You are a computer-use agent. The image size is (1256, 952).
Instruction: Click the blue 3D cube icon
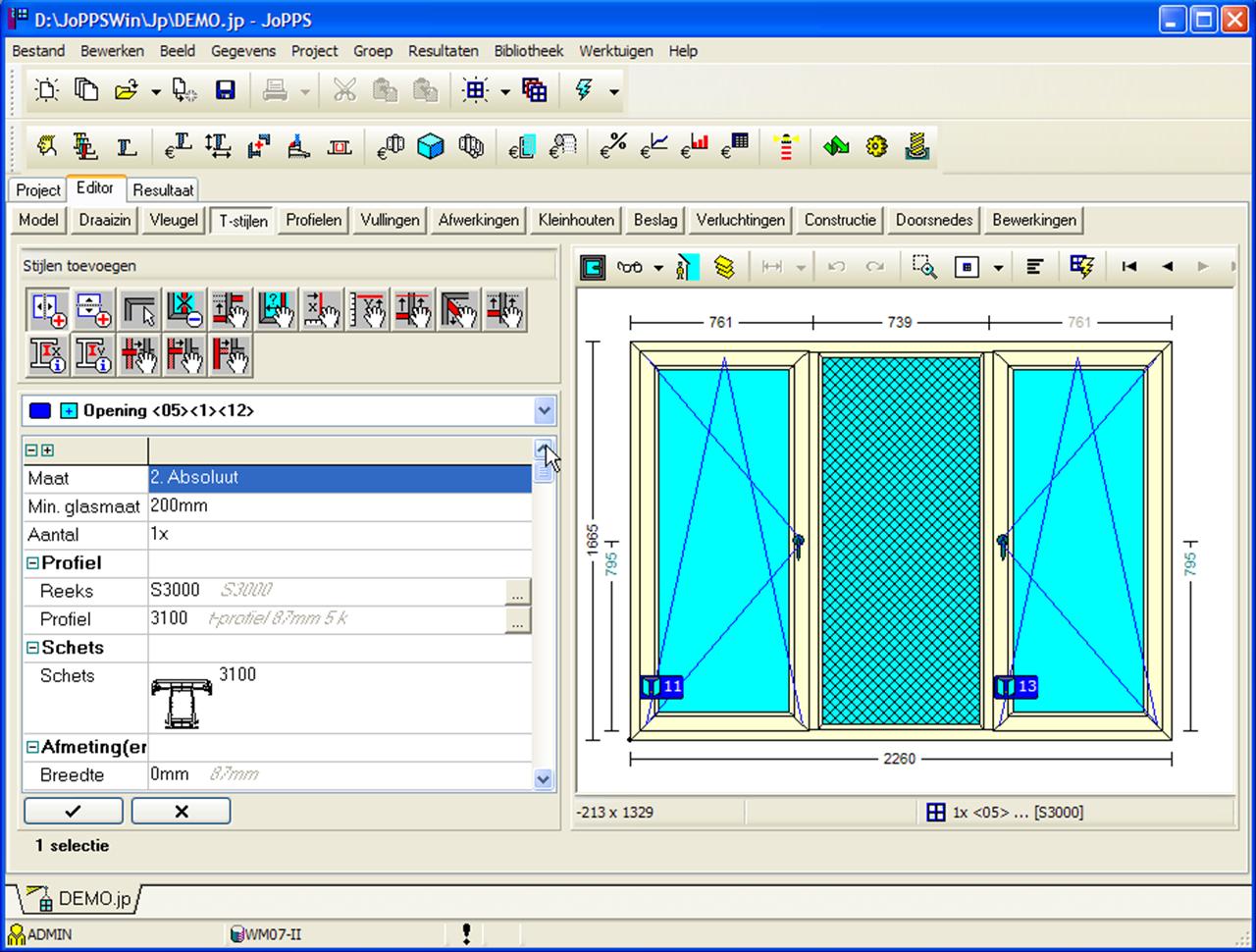(430, 147)
